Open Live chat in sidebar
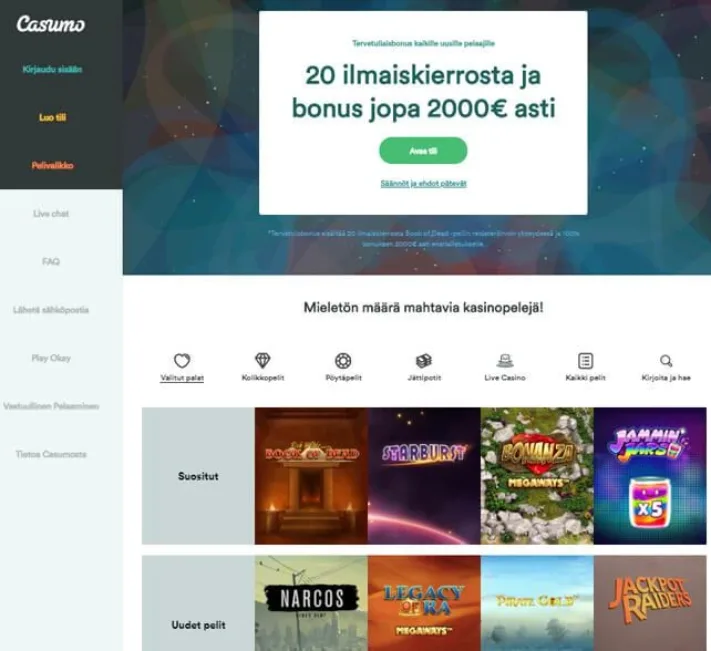711x651 pixels. click(x=51, y=214)
